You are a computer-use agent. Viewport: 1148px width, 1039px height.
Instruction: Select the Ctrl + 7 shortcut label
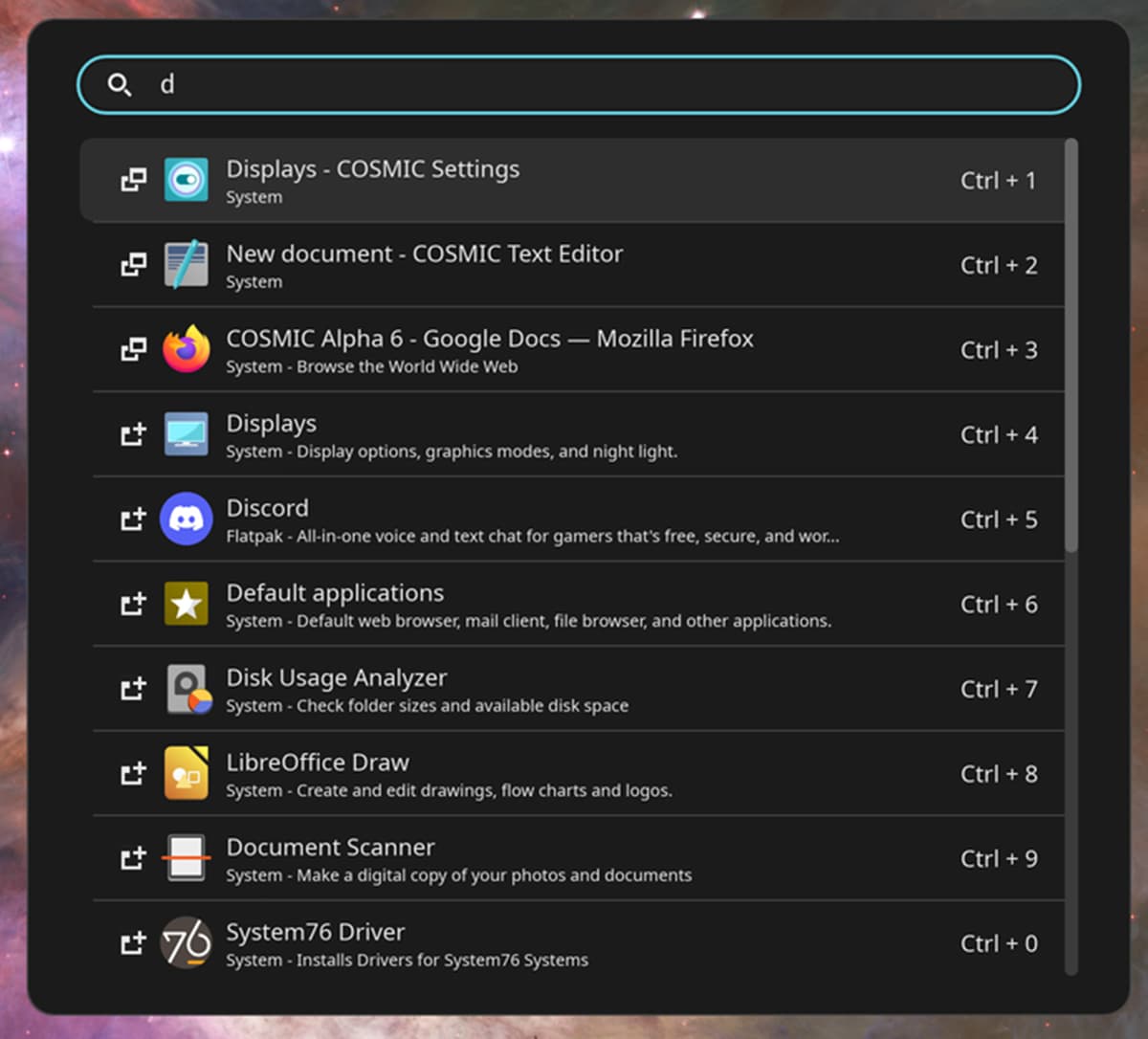click(999, 689)
